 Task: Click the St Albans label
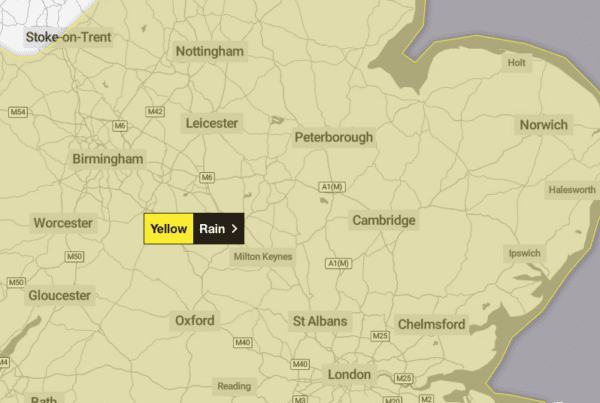click(x=320, y=321)
